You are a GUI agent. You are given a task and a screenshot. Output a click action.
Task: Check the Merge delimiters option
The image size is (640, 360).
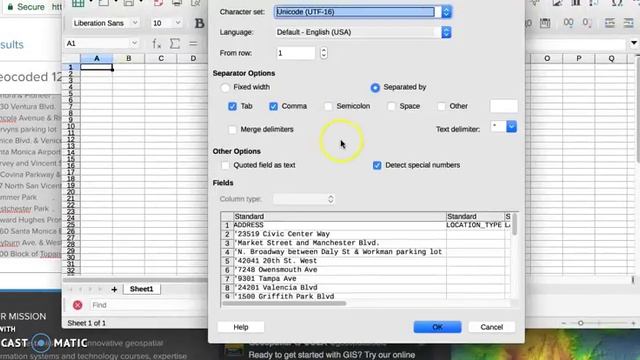[x=232, y=130]
